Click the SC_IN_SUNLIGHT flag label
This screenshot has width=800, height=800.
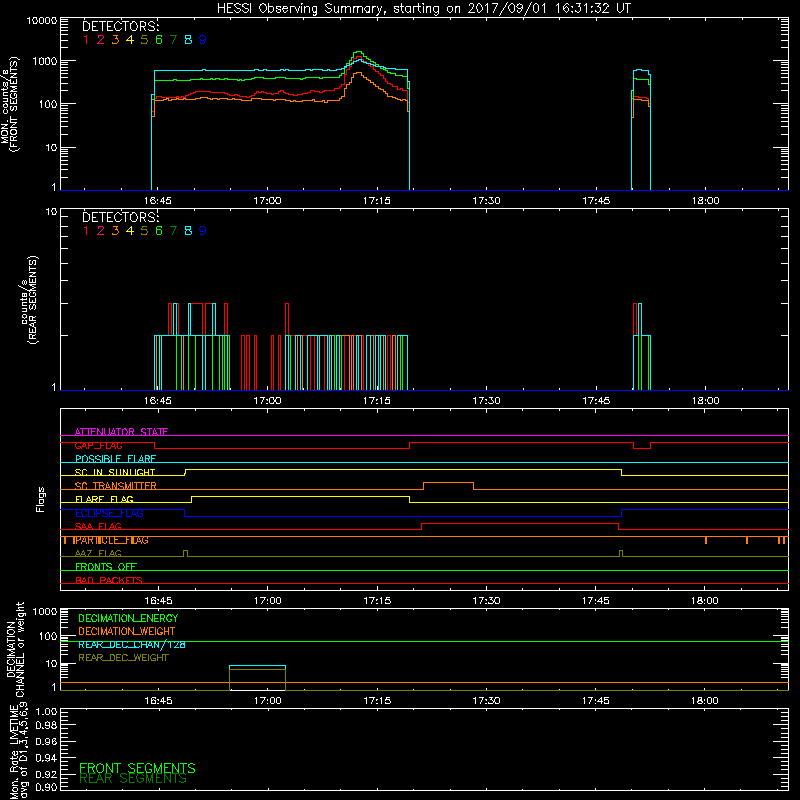pos(115,472)
